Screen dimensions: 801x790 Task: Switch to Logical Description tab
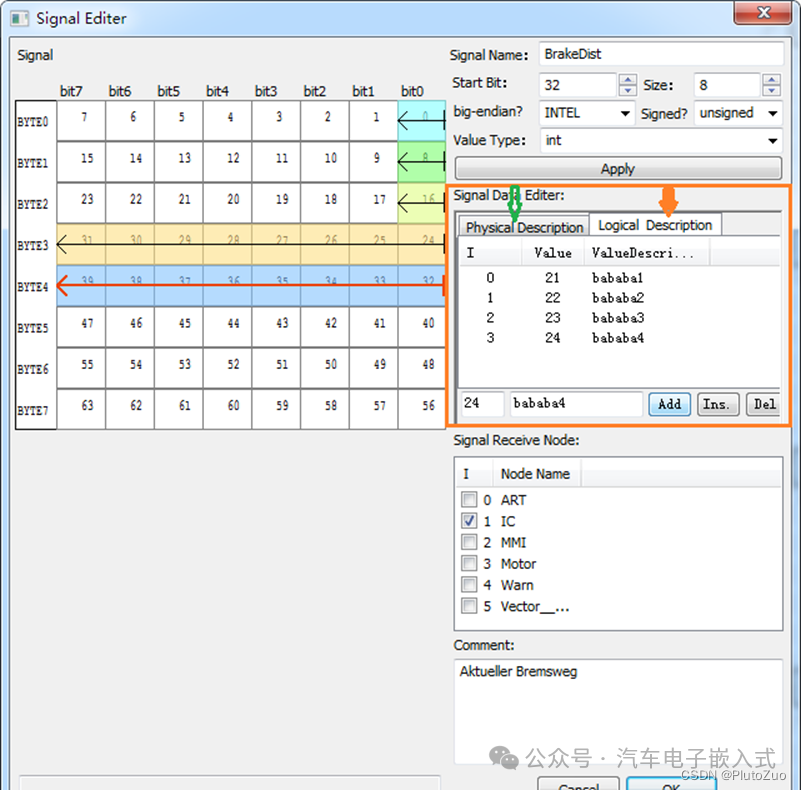coord(655,225)
